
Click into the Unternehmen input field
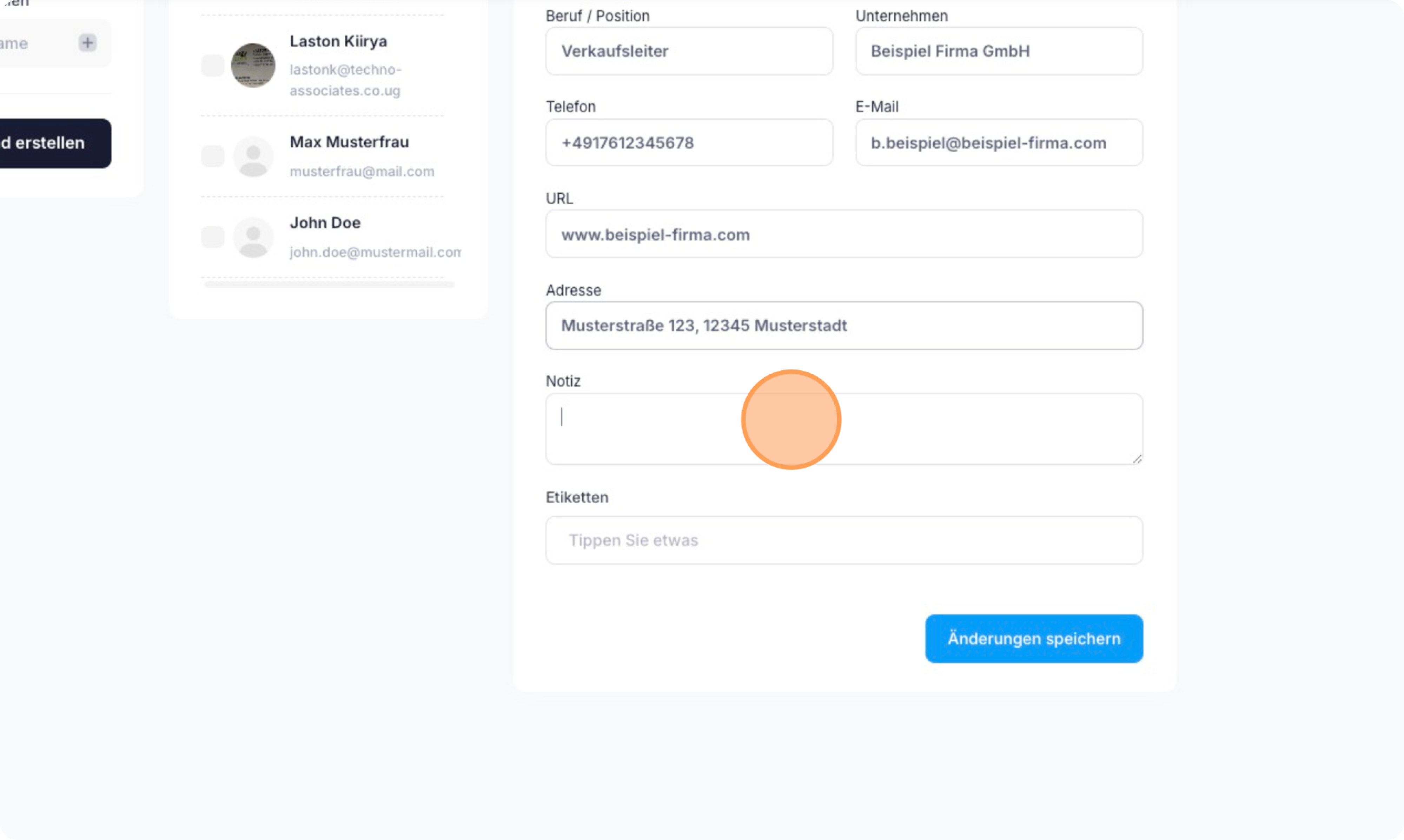point(999,52)
